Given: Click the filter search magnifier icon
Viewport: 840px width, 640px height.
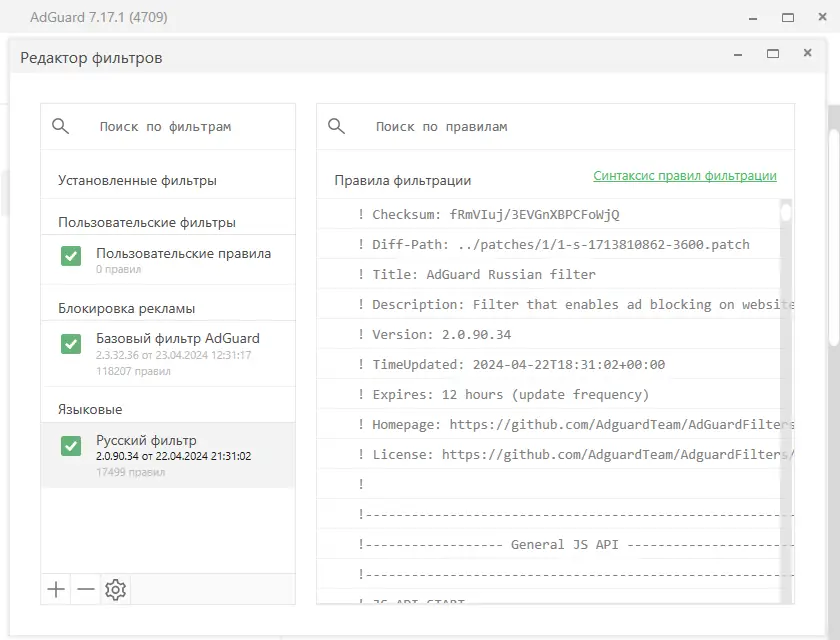Looking at the screenshot, I should point(61,126).
